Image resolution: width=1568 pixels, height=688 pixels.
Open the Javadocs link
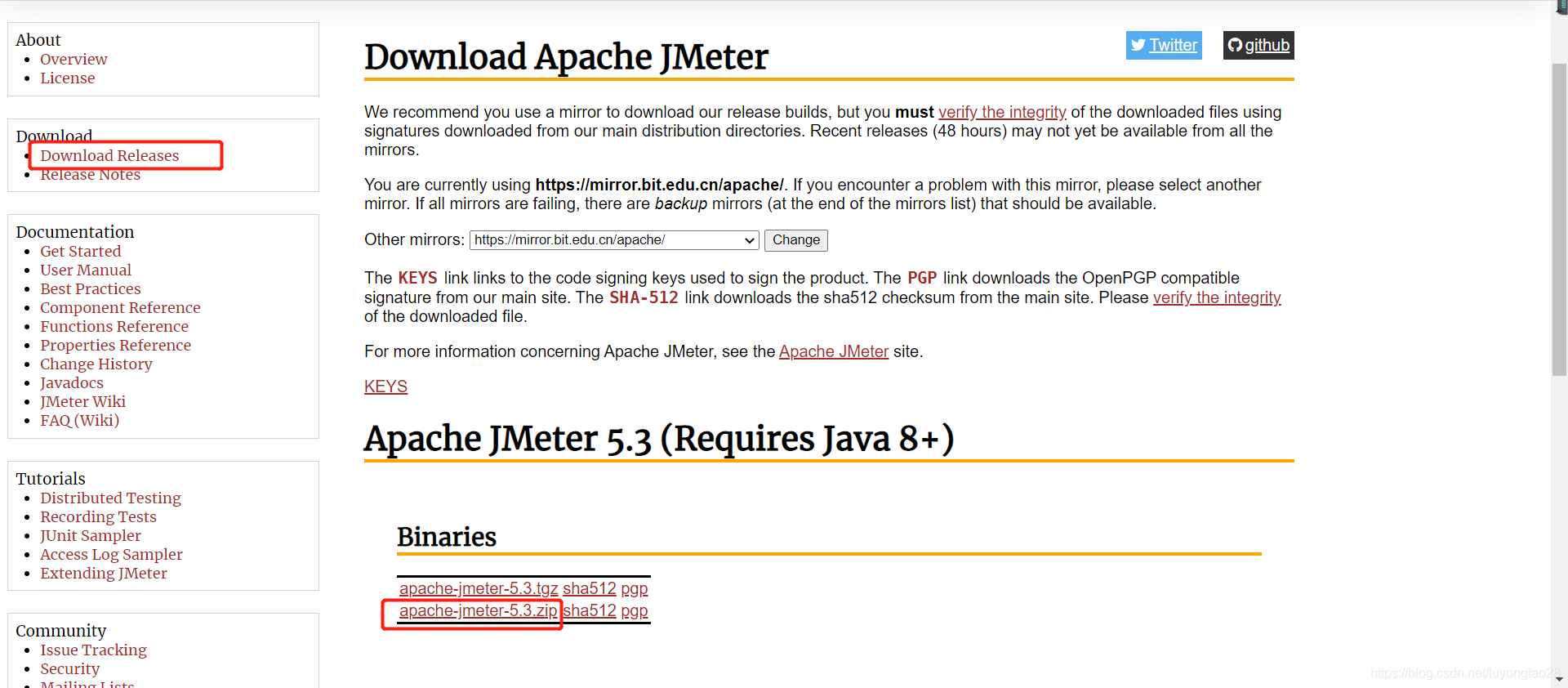coord(72,382)
